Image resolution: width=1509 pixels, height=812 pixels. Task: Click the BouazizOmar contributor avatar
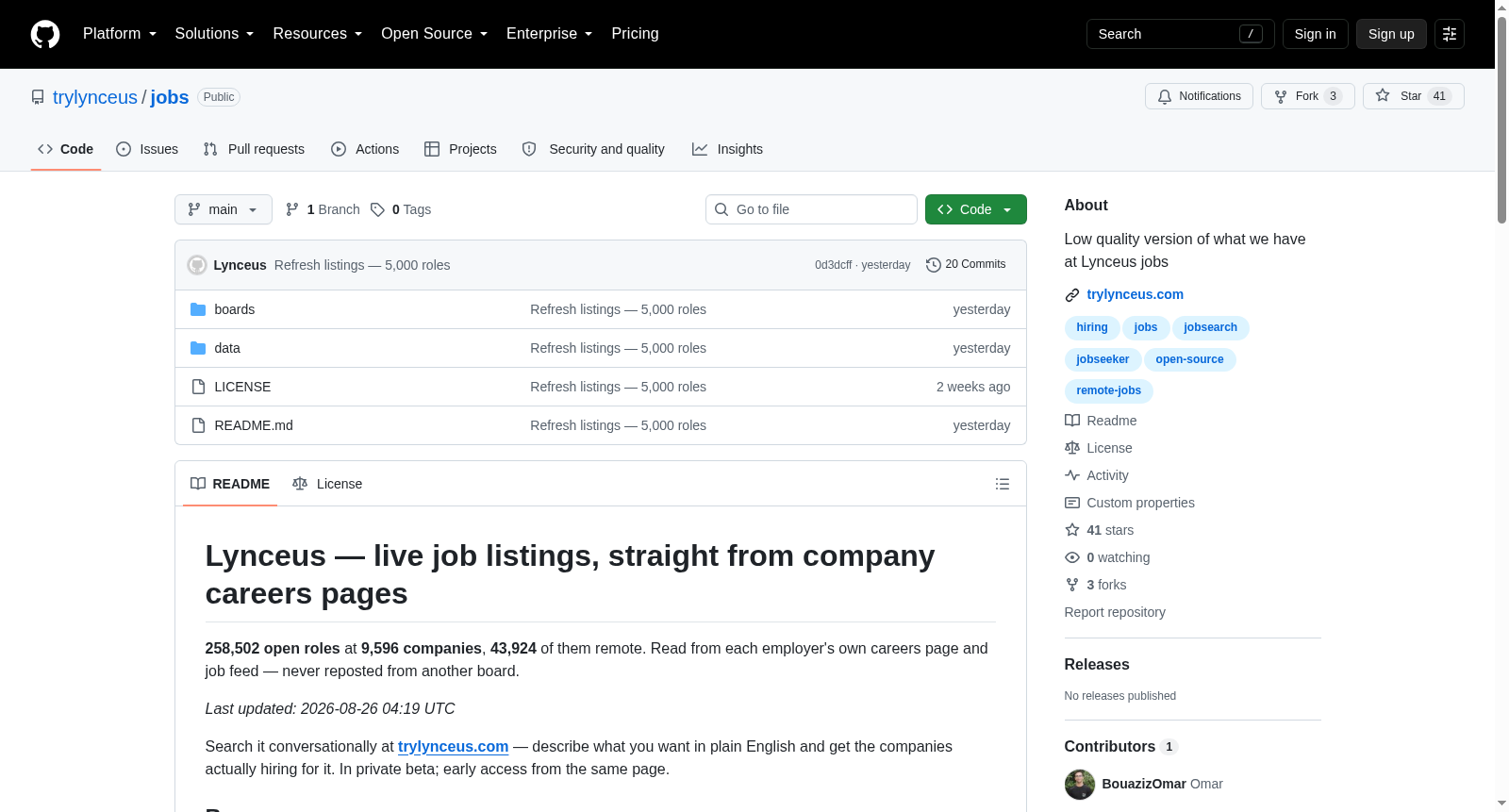pyautogui.click(x=1080, y=784)
